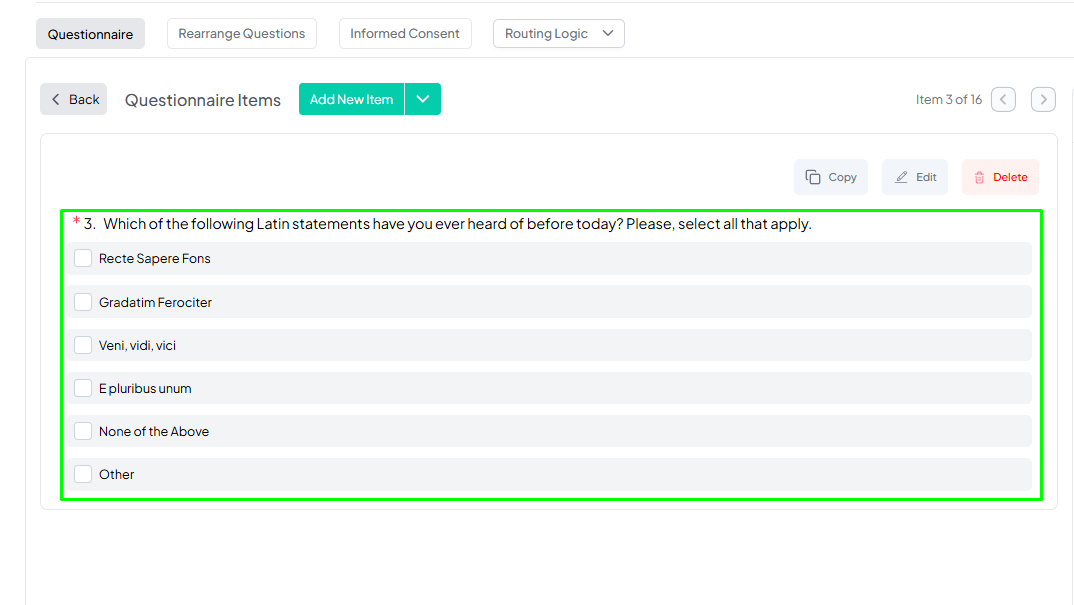The image size is (1074, 605).
Task: Go to next questionnaire item
Action: [x=1043, y=99]
